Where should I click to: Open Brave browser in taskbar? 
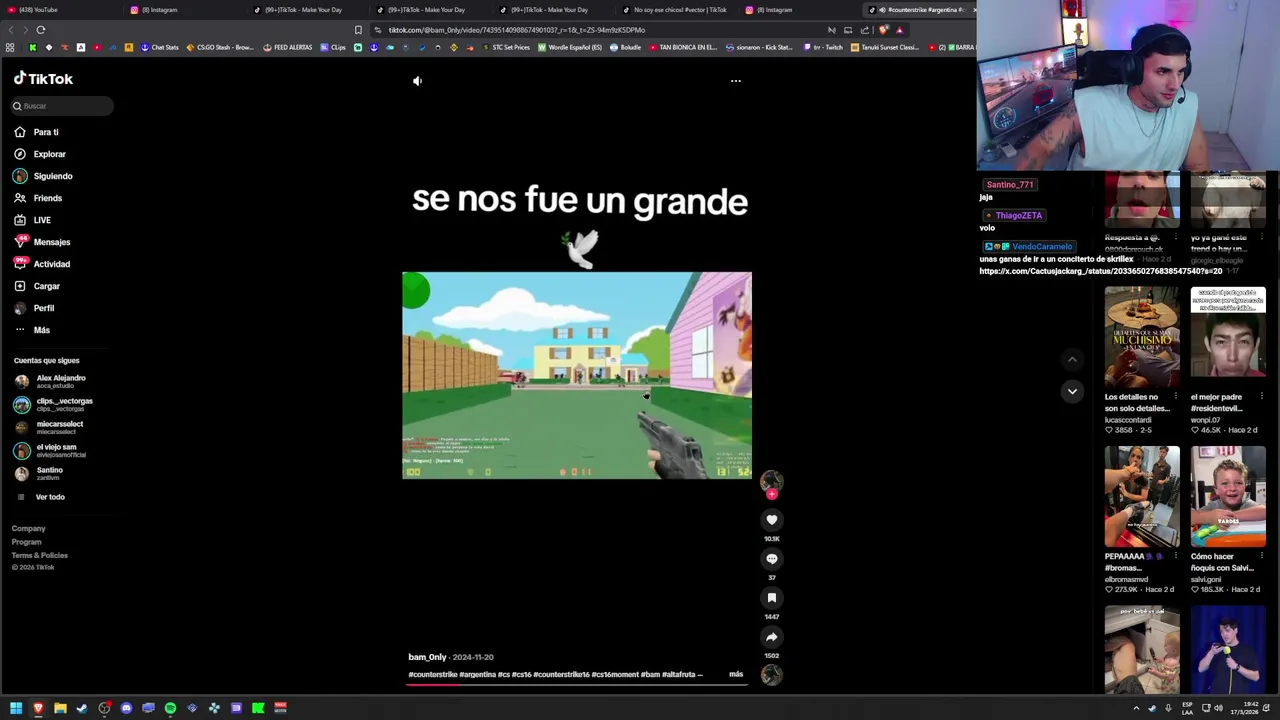point(38,708)
